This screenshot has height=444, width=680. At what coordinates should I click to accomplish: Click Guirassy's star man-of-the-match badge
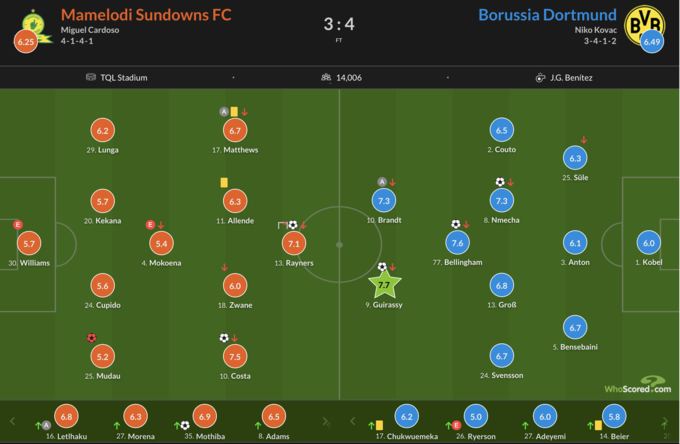click(384, 285)
